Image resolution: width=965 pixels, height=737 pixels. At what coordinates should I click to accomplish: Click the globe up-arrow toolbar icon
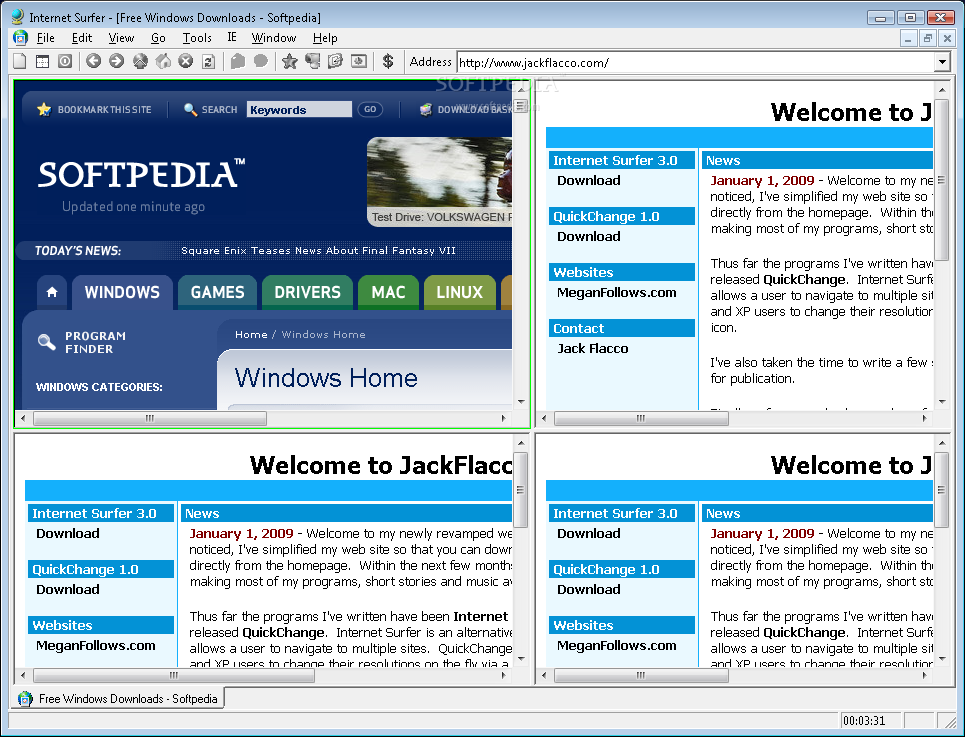[140, 61]
